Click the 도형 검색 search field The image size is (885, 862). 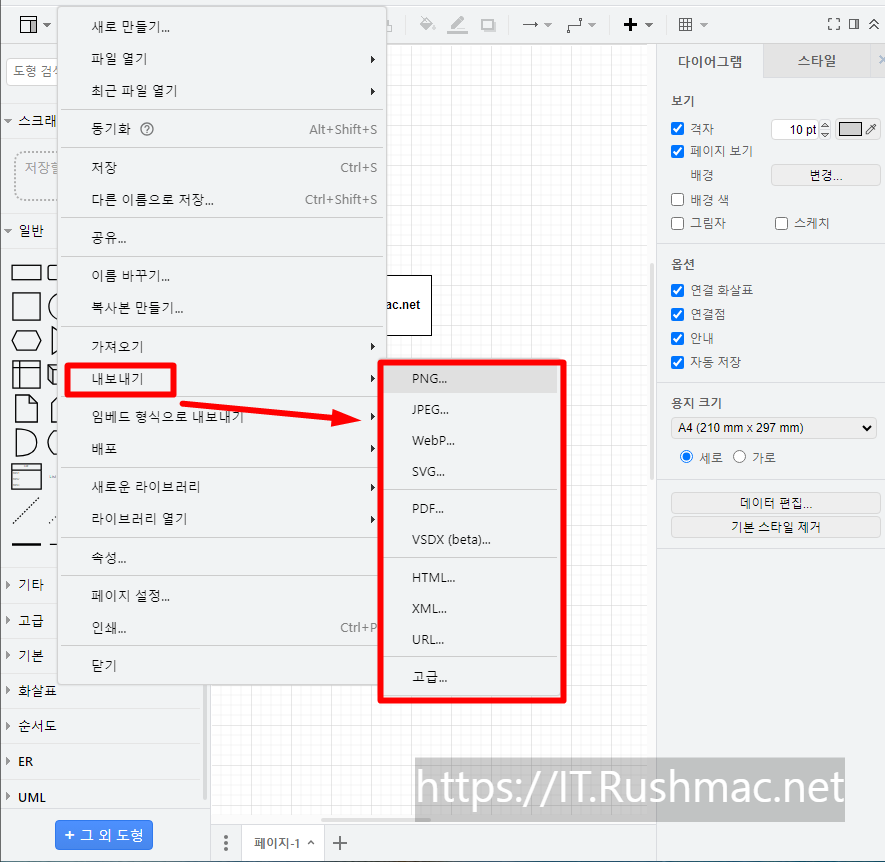tap(32, 71)
